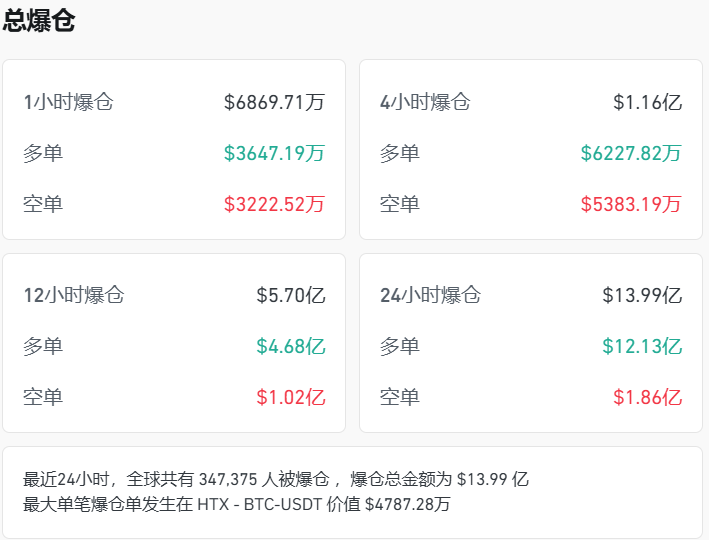Click the red short value $1.02亿
Screen dimensions: 709x540
point(290,397)
